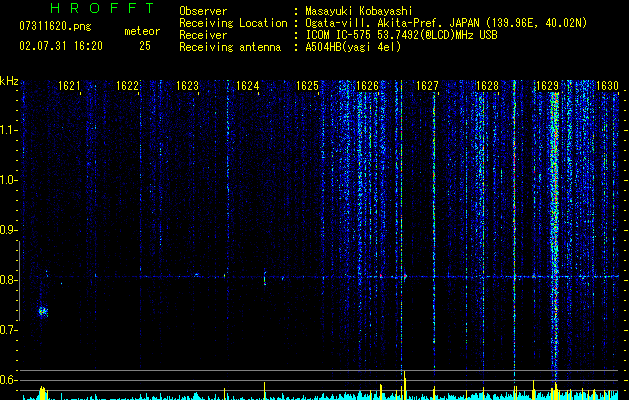
Task: Click the kHz axis unit label
Action: 9,81
